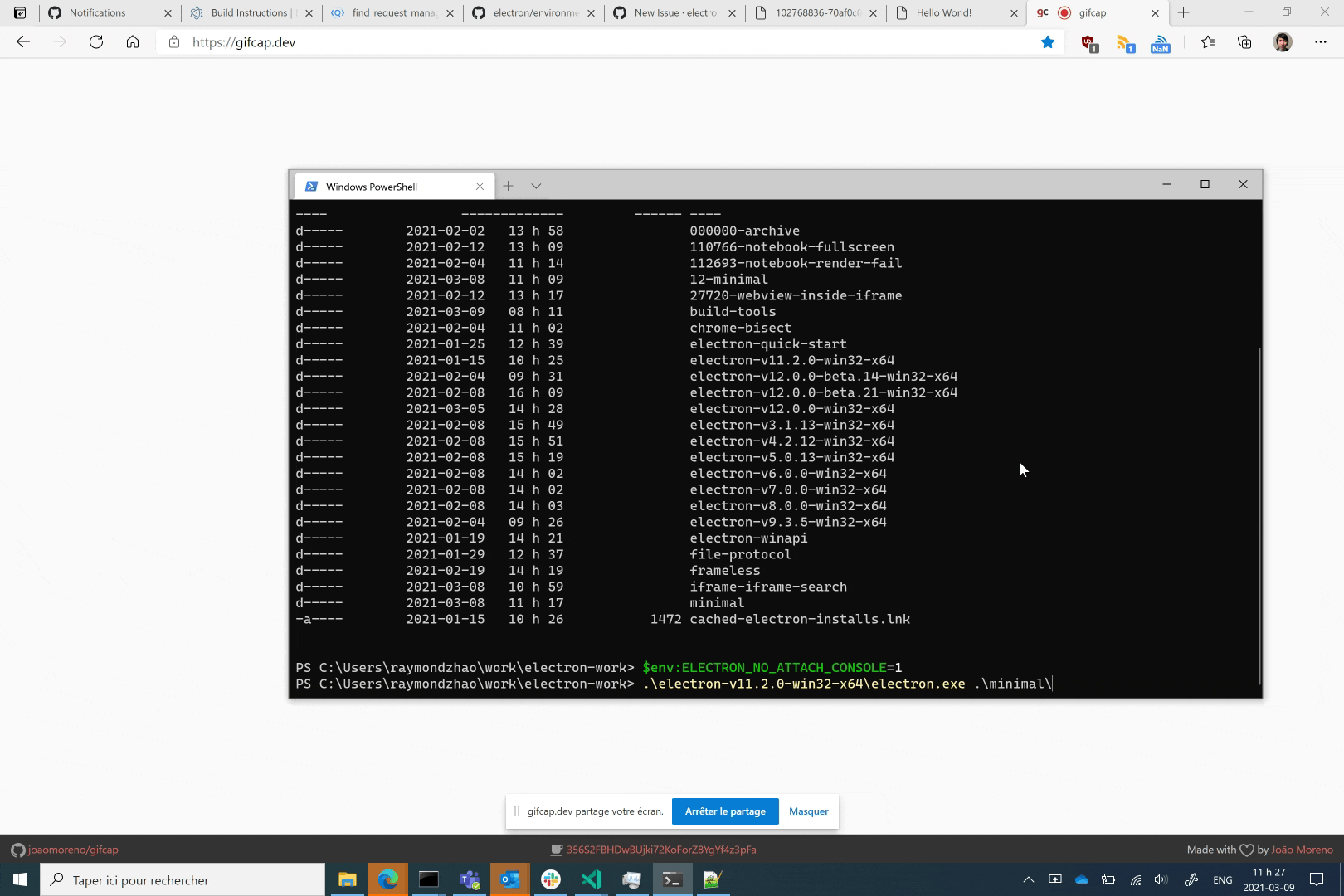Launch Visual Studio Code from taskbar
The image size is (1344, 896).
point(591,879)
